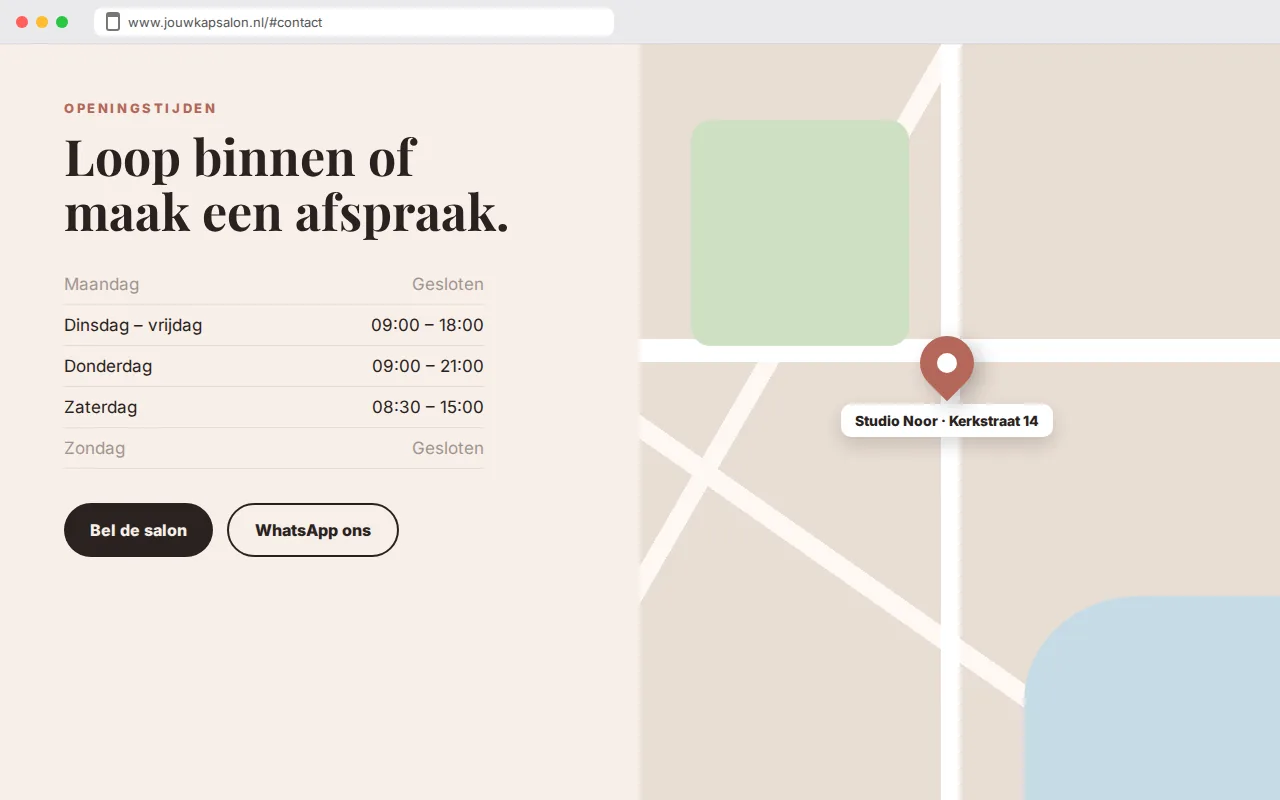Screen dimensions: 1280x800
Task: Click the red map pin marker
Action: pos(947,367)
